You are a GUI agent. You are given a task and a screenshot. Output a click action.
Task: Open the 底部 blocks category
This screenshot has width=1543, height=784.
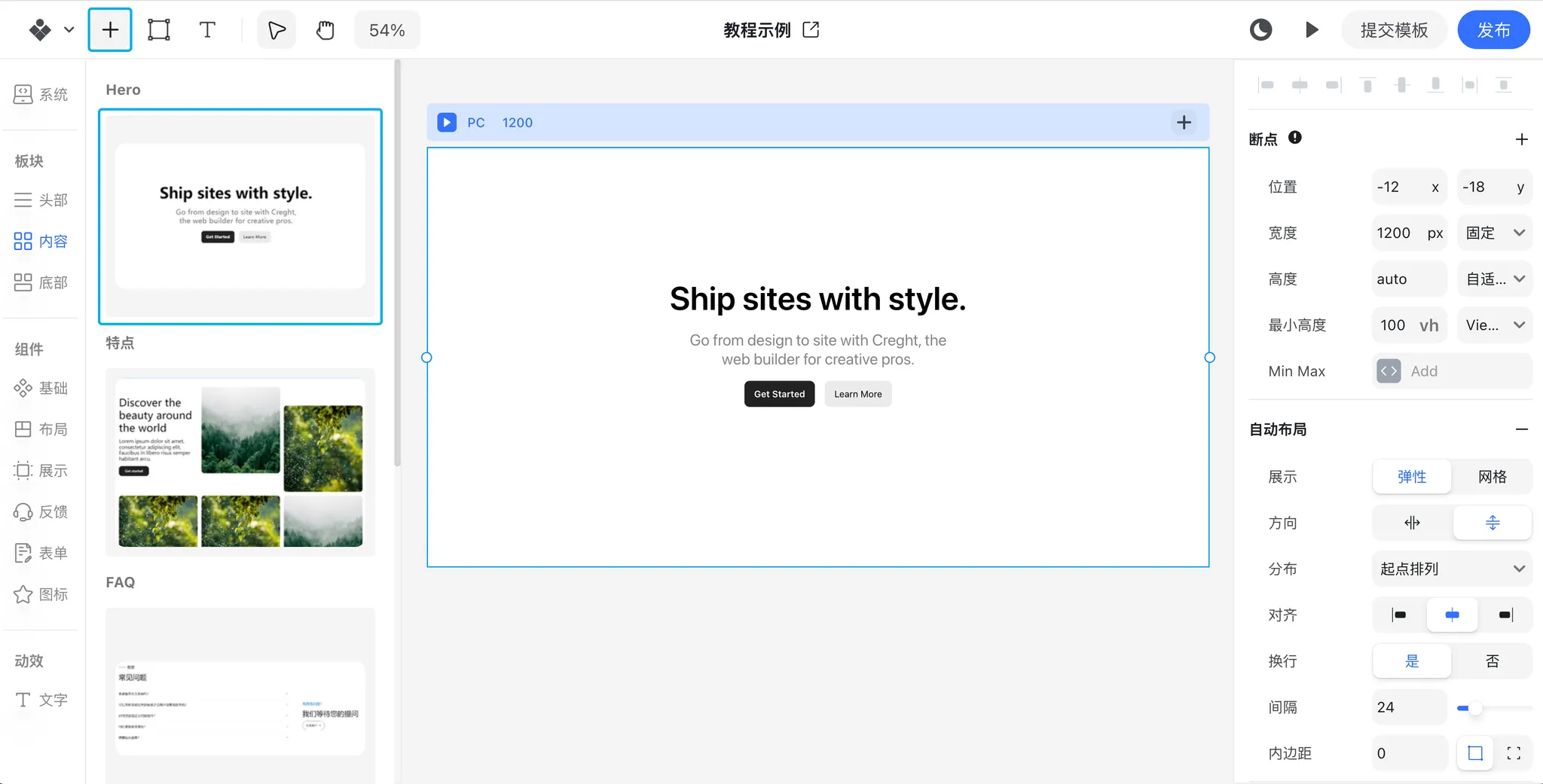(41, 282)
